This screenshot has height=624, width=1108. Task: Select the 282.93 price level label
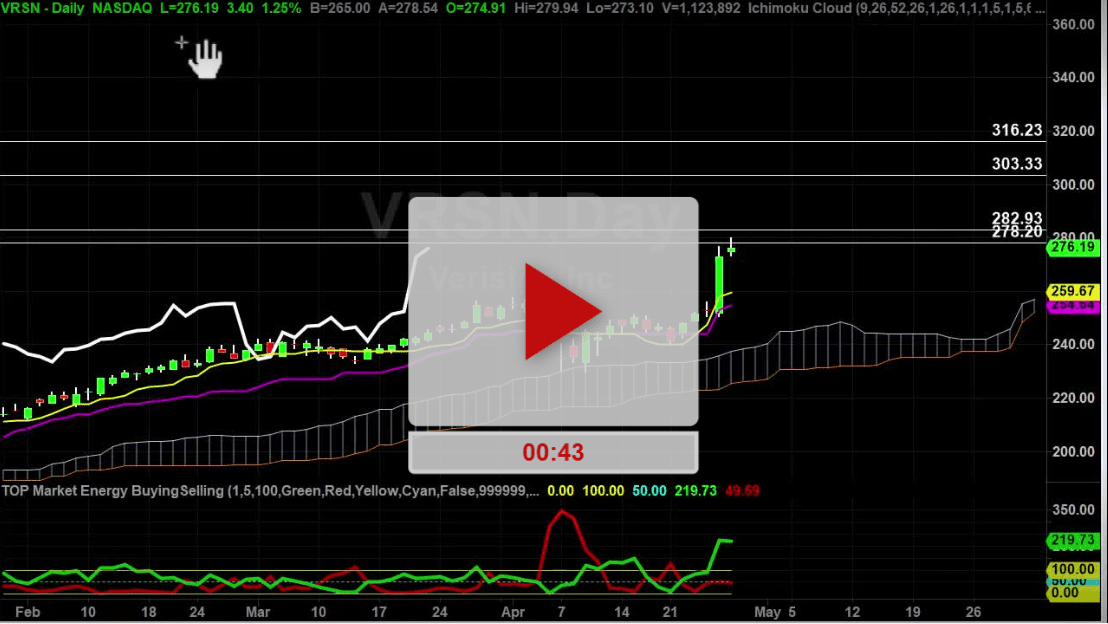point(1017,218)
